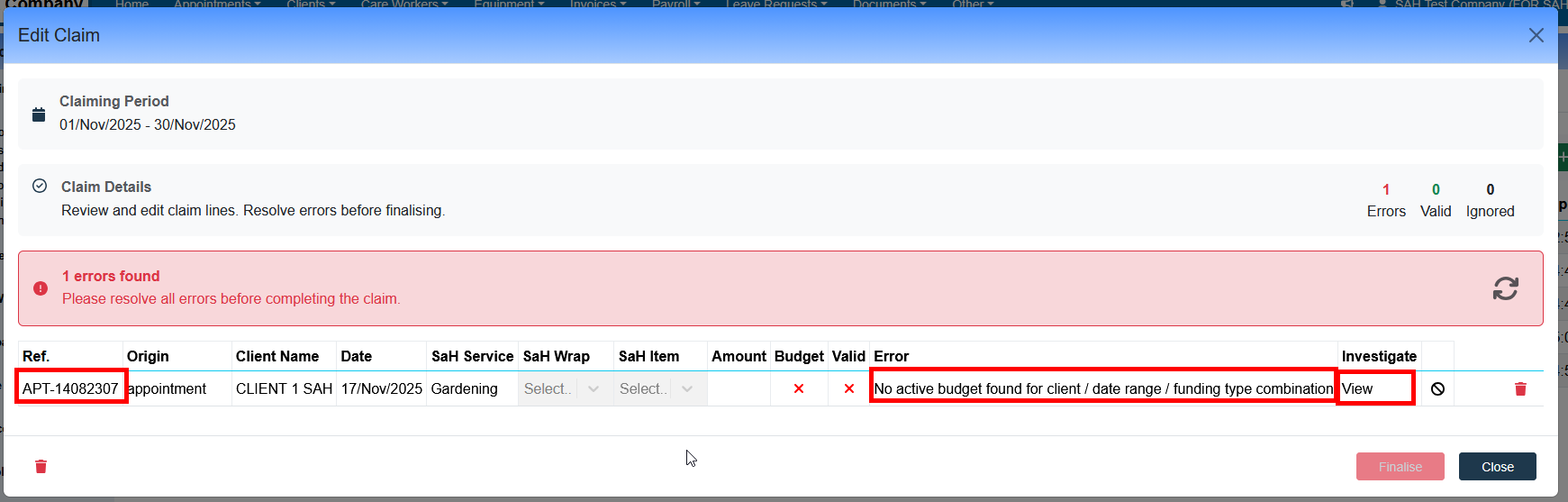
Task: Click the View investigate link
Action: click(x=1357, y=388)
